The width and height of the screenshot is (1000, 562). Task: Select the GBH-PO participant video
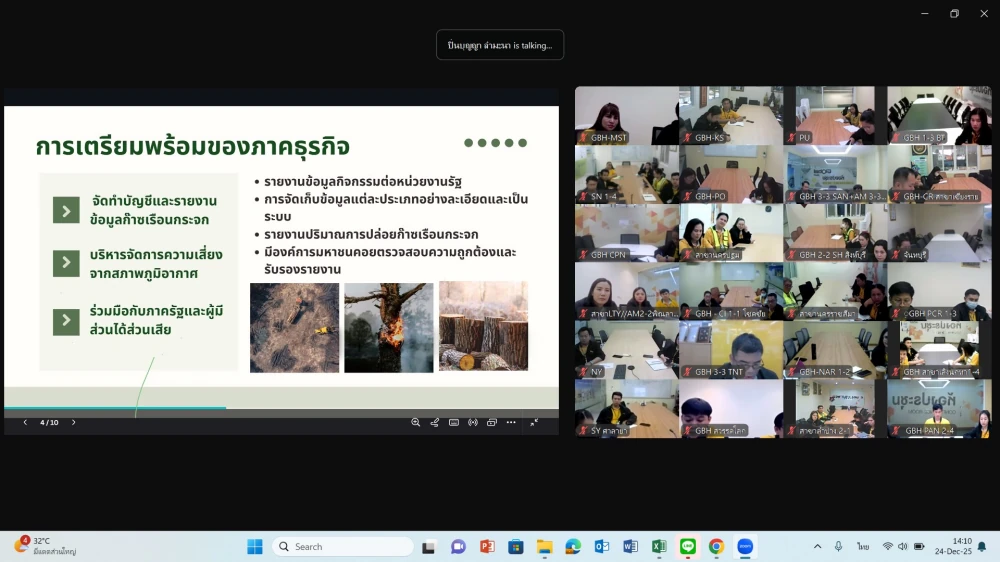pos(731,174)
